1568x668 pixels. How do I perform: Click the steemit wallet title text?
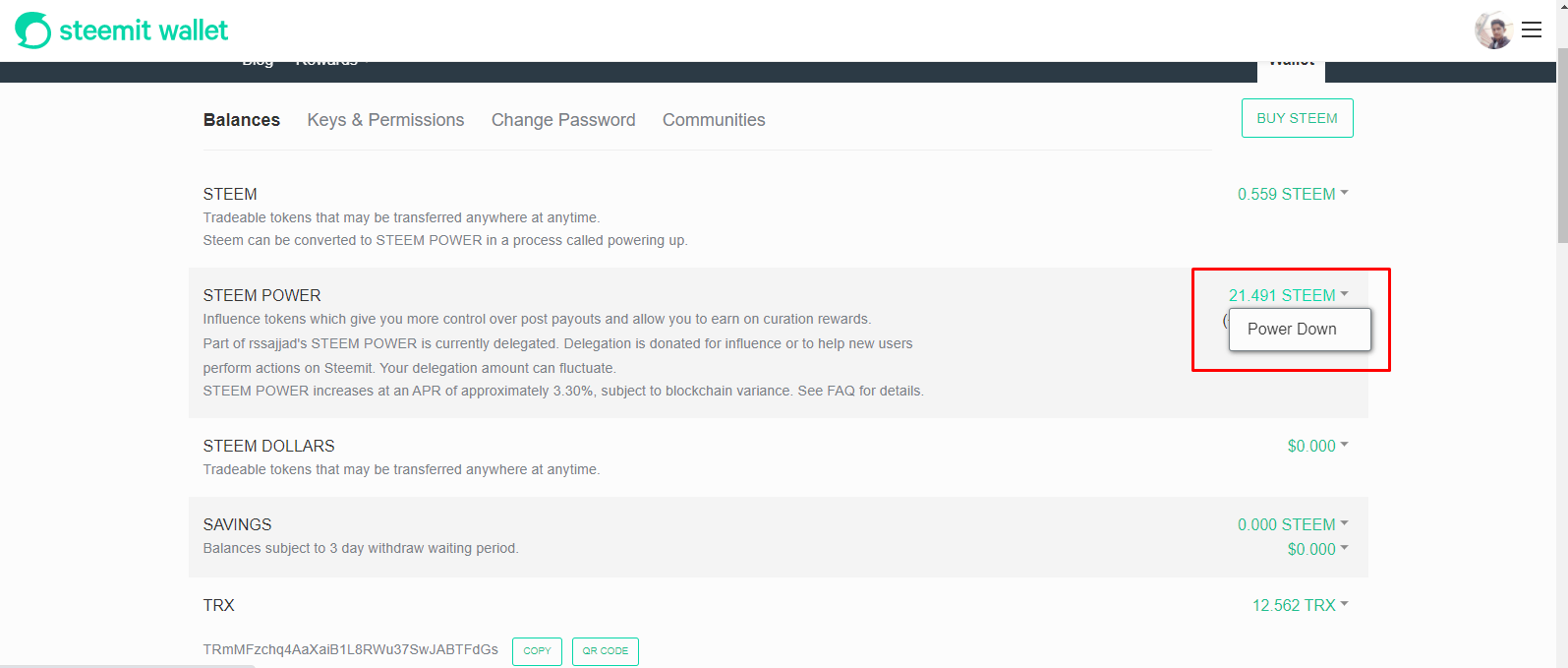(x=144, y=30)
